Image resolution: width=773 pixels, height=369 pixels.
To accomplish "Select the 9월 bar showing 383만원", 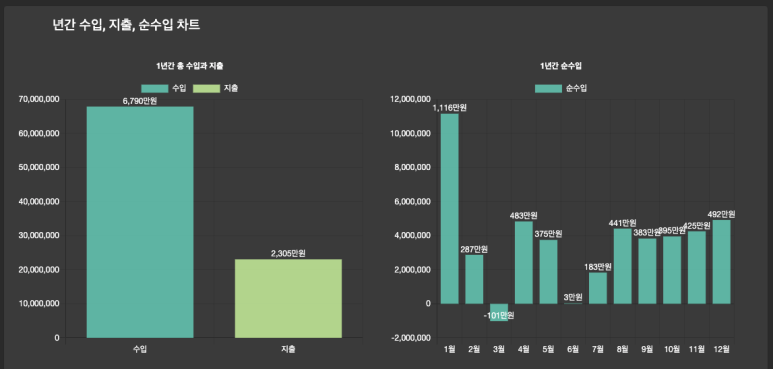I will (647, 271).
